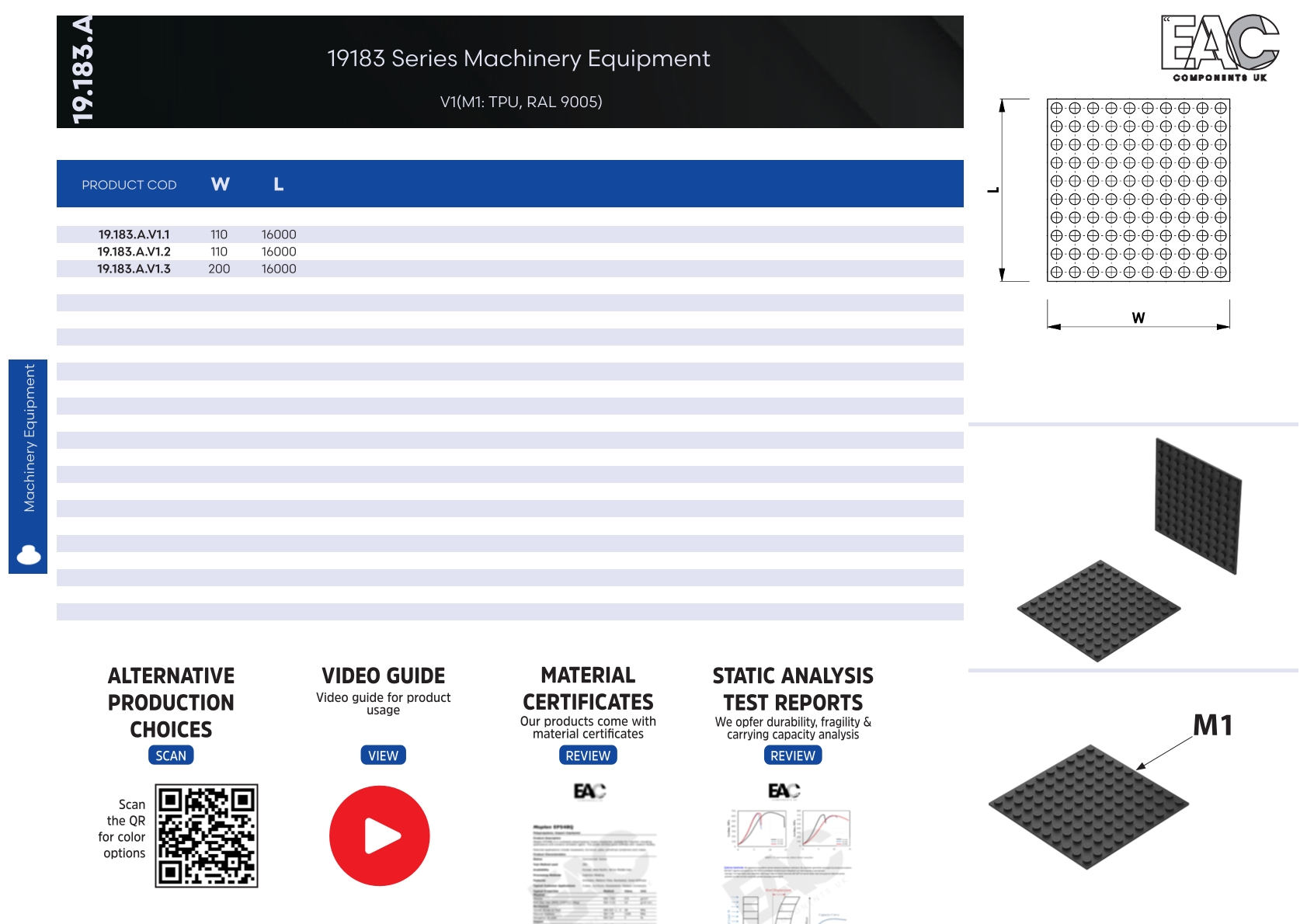Click the Scan the QR for color options text
Image resolution: width=1307 pixels, height=924 pixels.
coord(123,828)
